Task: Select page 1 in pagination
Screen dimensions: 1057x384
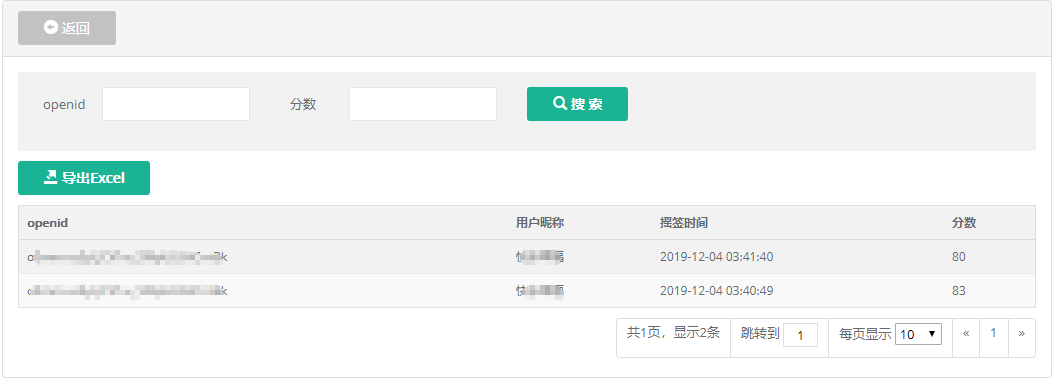Action: [993, 333]
